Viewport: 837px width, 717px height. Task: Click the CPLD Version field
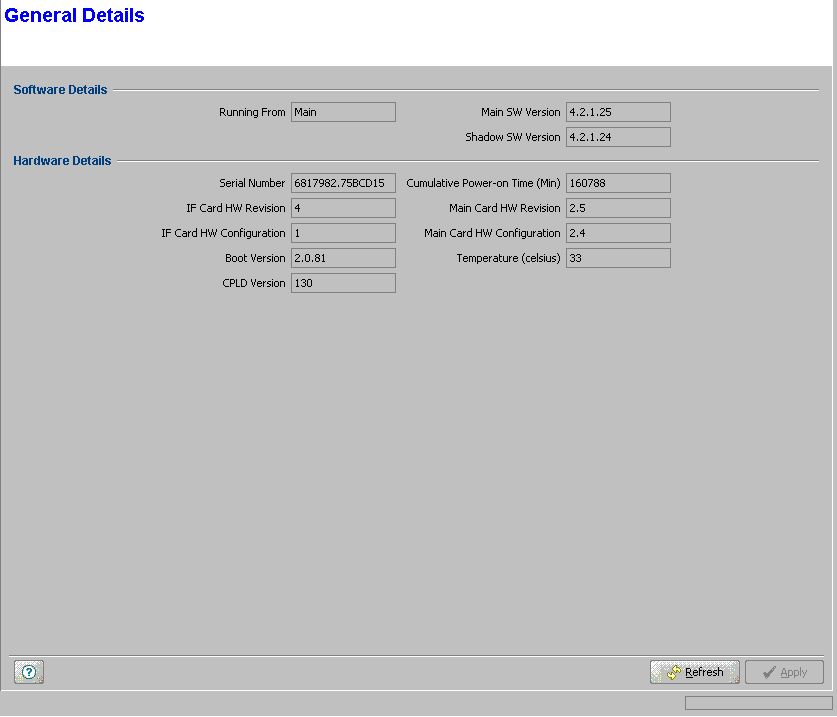(343, 283)
